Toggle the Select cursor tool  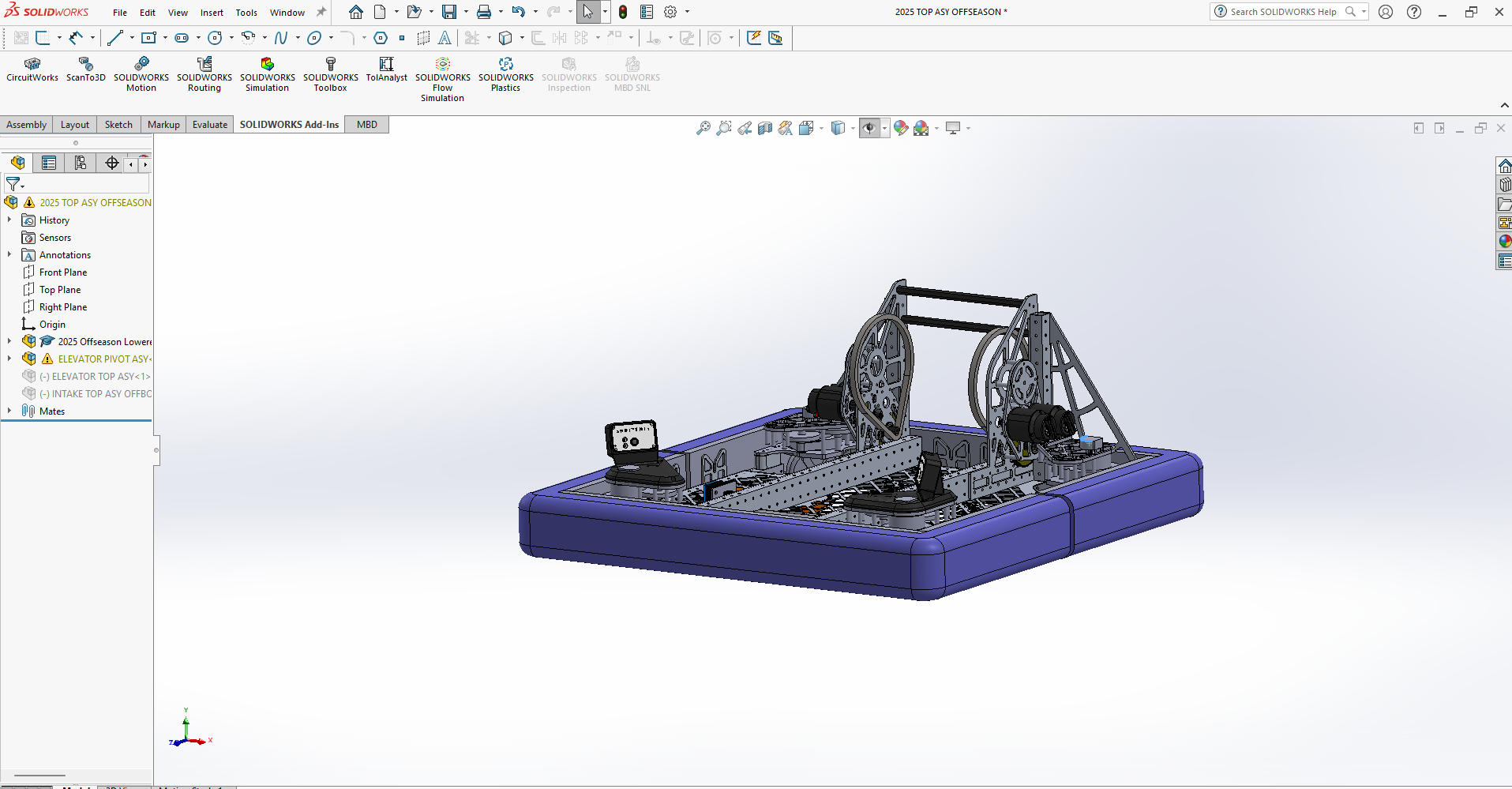point(588,12)
